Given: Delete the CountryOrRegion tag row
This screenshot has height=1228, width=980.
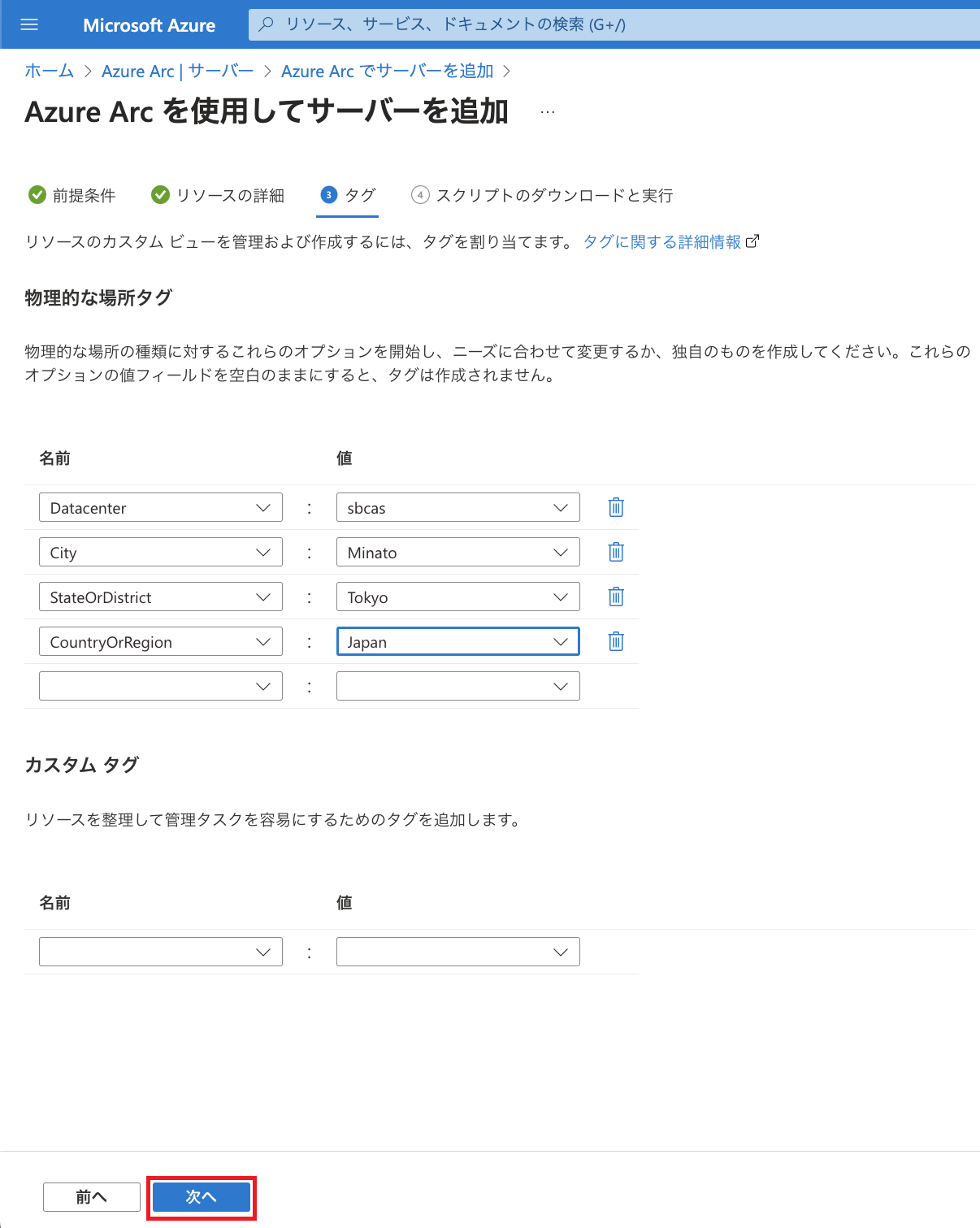Looking at the screenshot, I should (x=616, y=641).
